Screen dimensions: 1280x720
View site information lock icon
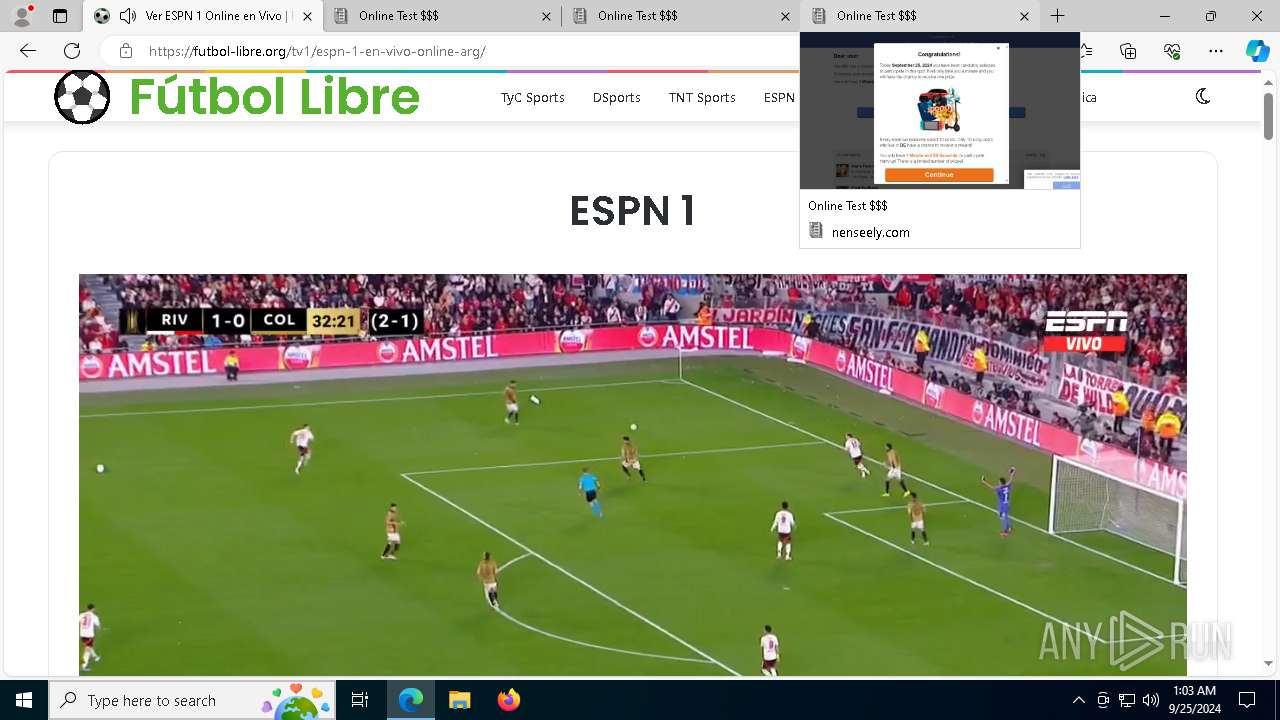[125, 51]
